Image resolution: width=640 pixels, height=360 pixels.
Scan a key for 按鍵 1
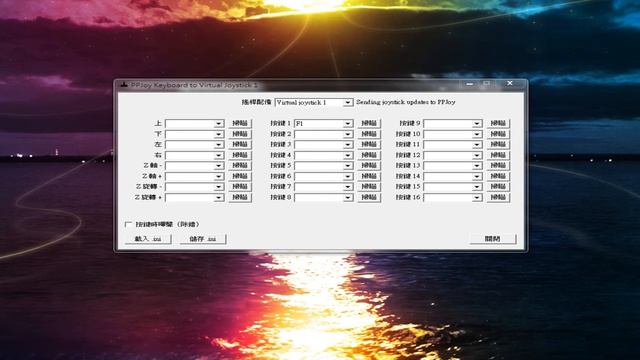point(369,123)
